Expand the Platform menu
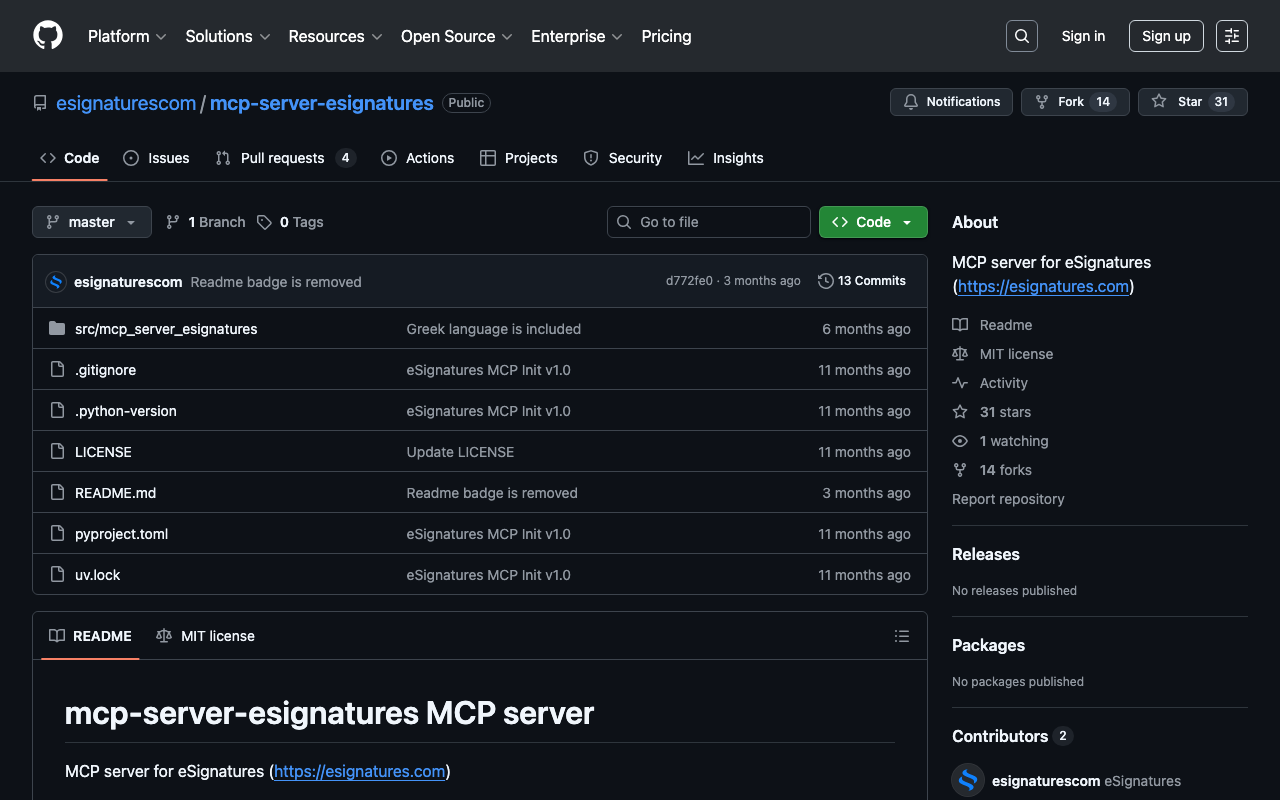Image resolution: width=1280 pixels, height=800 pixels. pos(127,36)
